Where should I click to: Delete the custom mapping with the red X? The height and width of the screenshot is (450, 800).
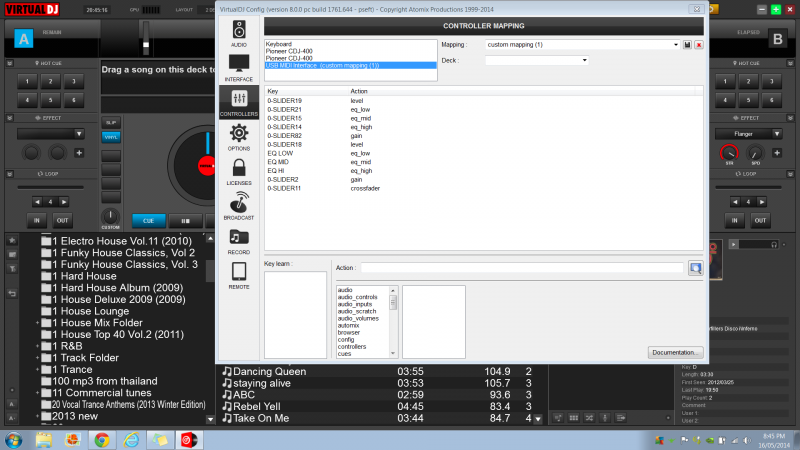point(699,45)
